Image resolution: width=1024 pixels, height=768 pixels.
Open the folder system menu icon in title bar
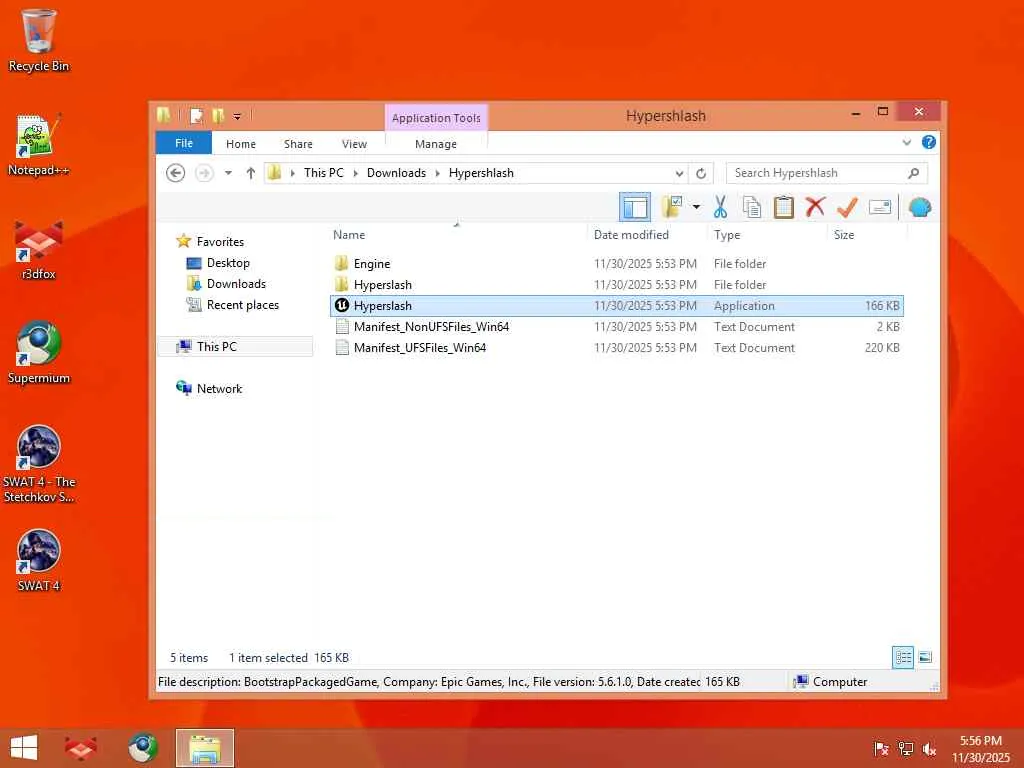click(x=163, y=116)
